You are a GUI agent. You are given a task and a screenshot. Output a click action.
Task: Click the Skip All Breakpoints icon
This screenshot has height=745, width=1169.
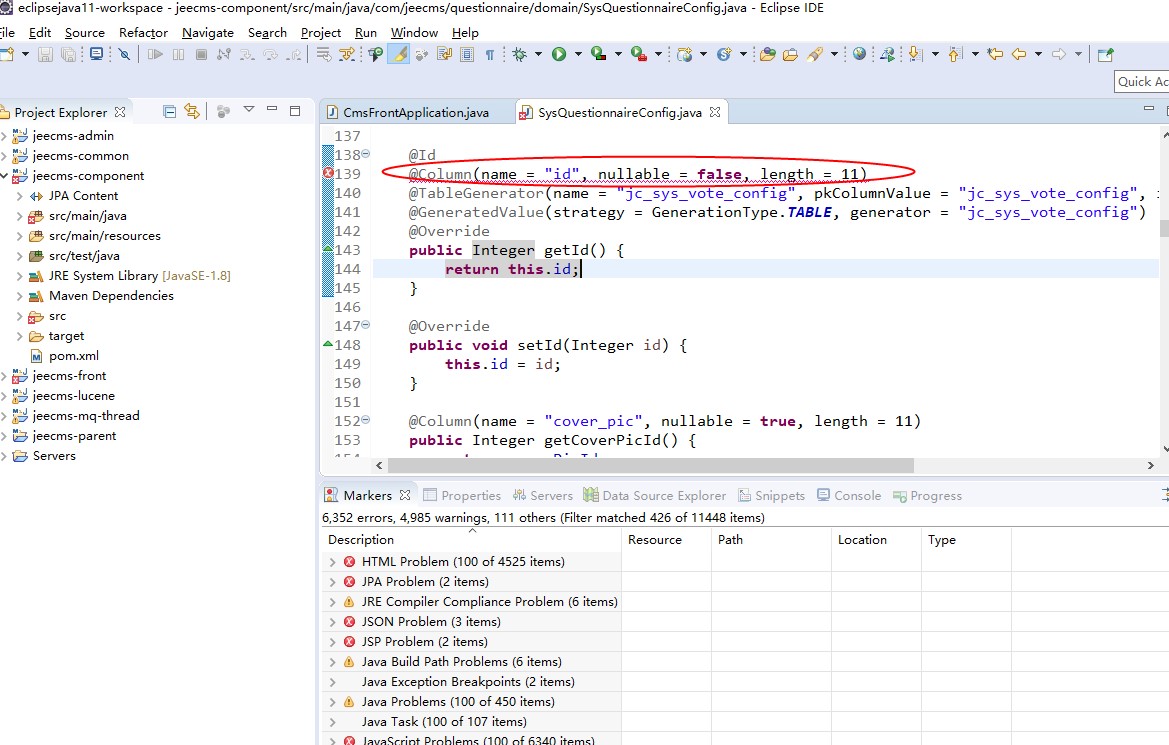click(x=124, y=54)
